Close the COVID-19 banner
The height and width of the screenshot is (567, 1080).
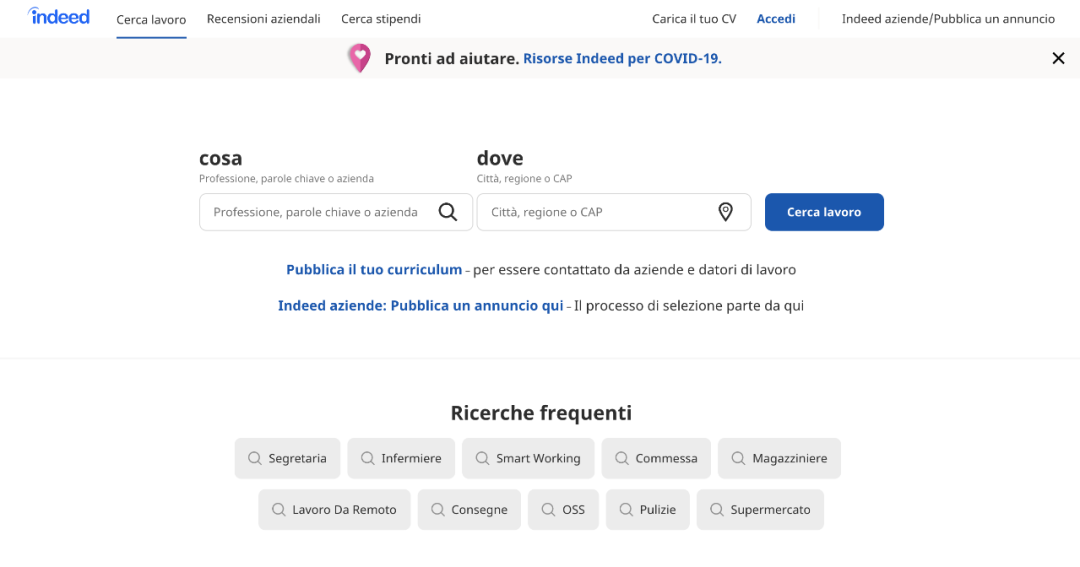1059,59
